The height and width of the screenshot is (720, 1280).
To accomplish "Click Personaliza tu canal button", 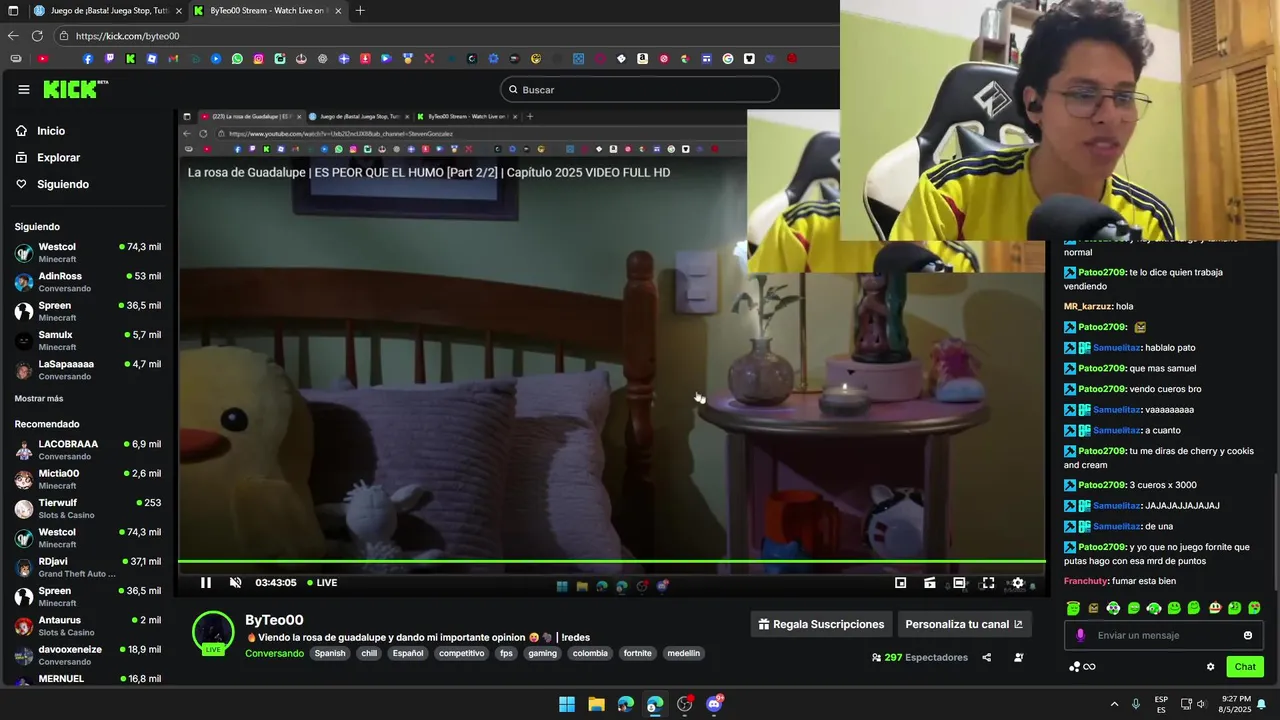I will pyautogui.click(x=964, y=624).
